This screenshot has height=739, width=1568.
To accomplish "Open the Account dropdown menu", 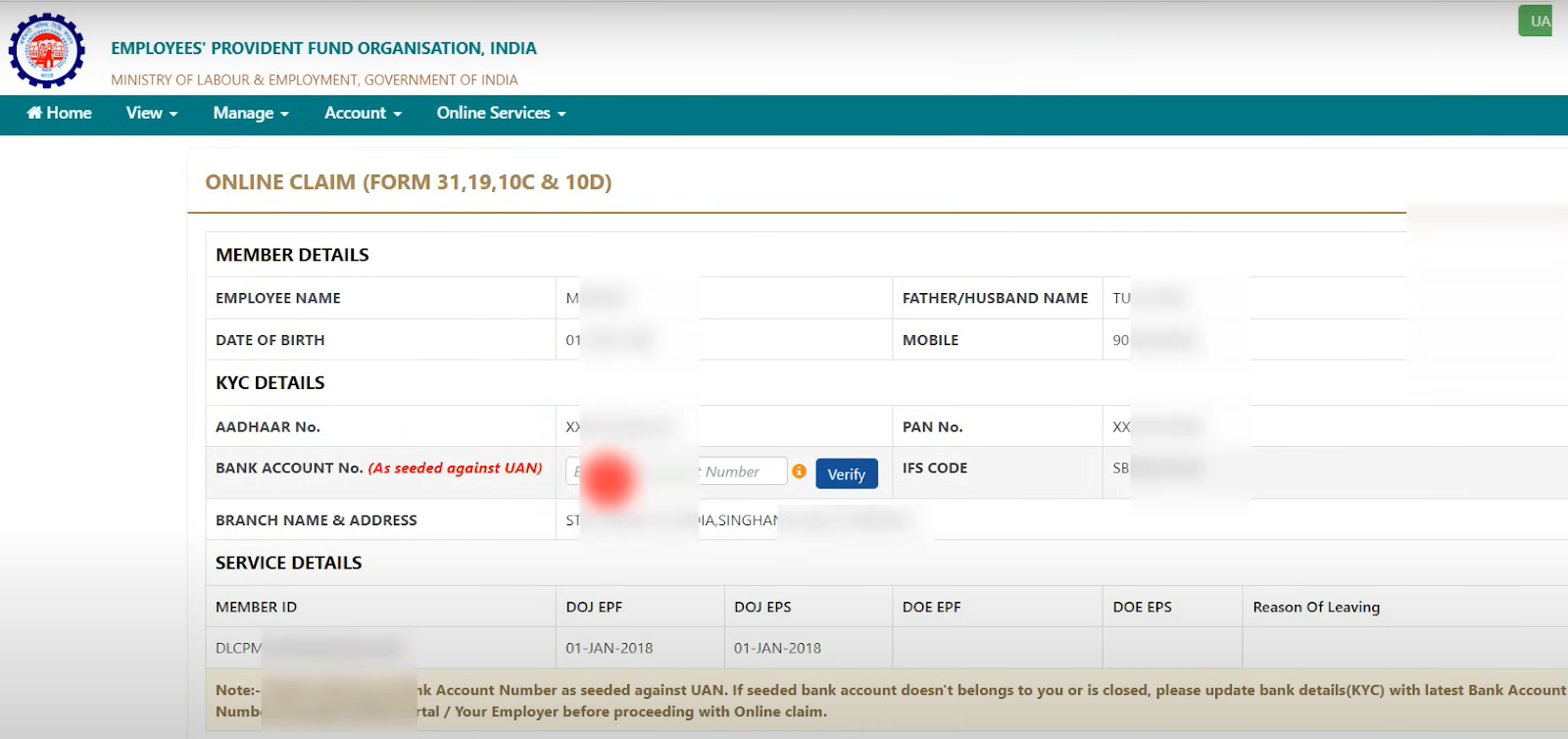I will pyautogui.click(x=364, y=114).
